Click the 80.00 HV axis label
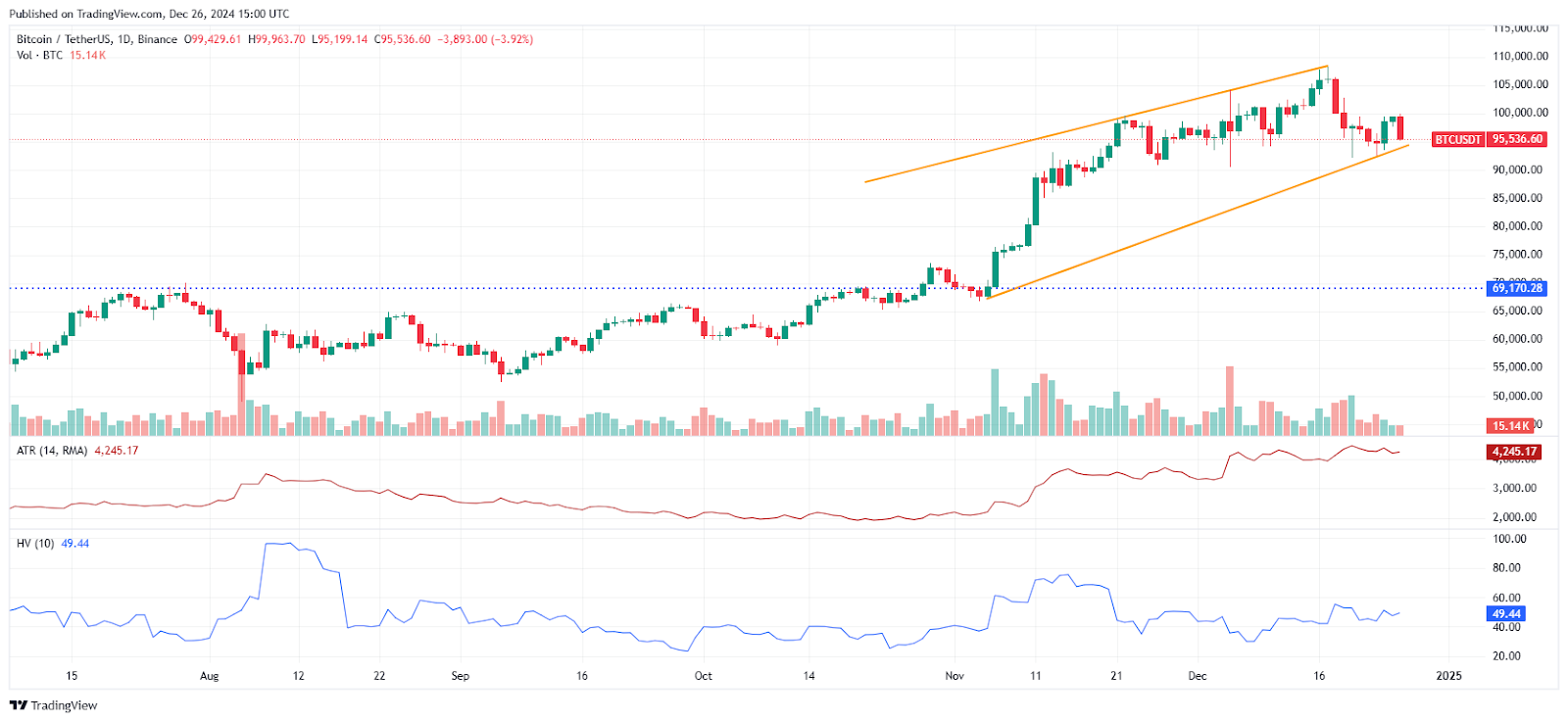 1507,568
